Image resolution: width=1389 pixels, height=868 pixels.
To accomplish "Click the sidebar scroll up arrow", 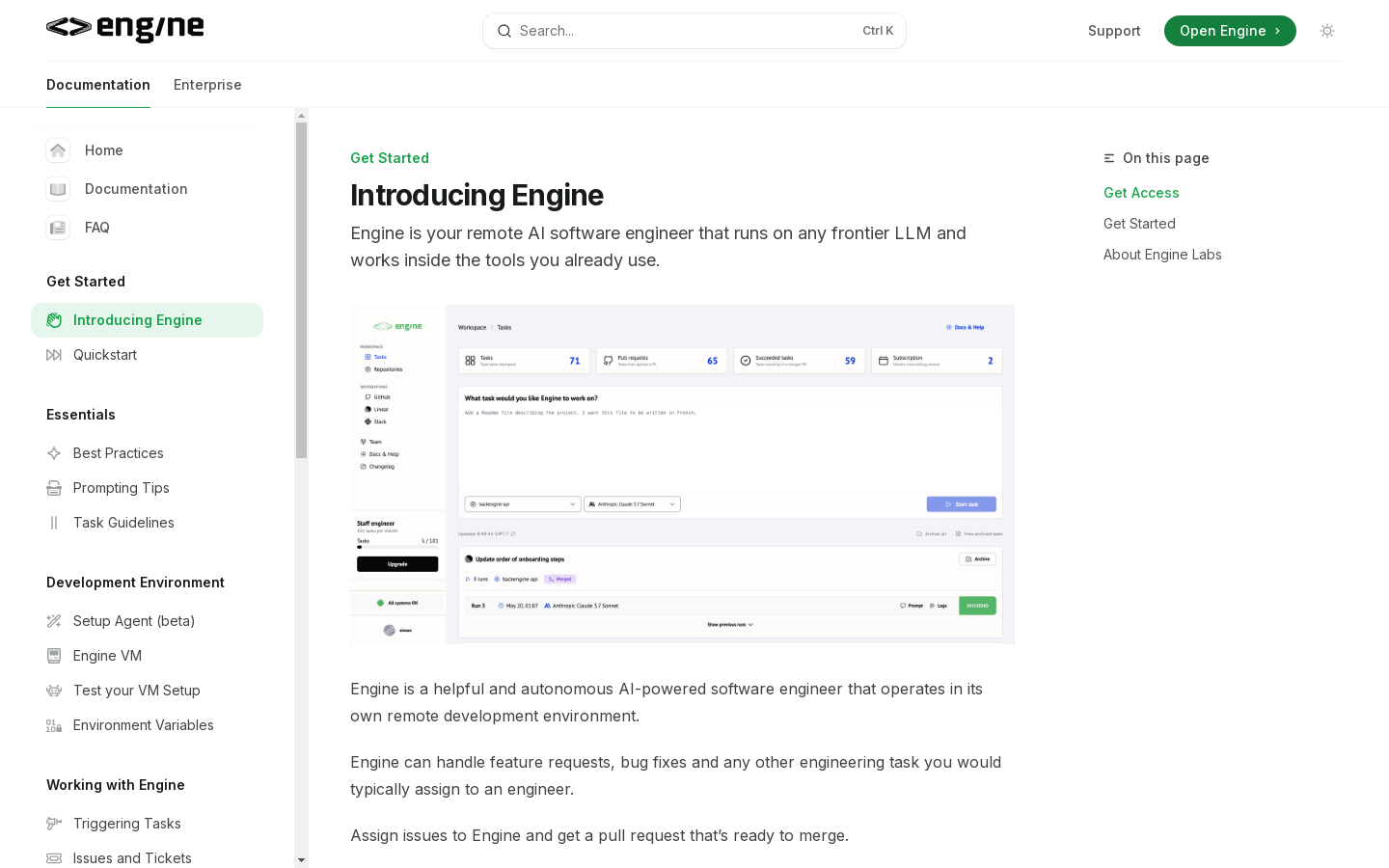I will 301,116.
